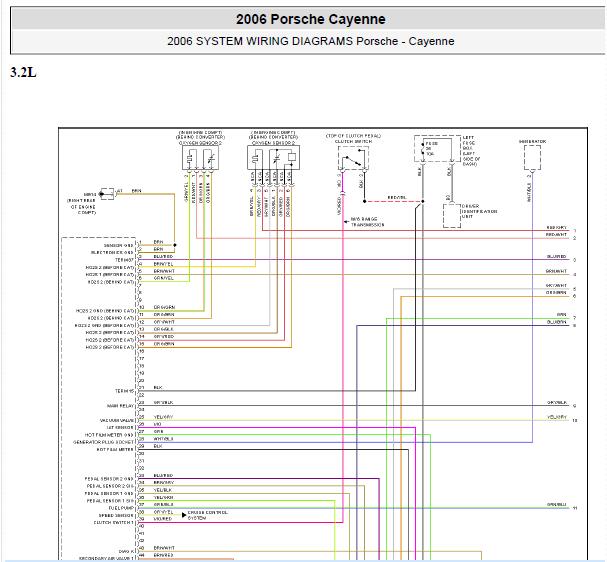
Task: Select the left fuse box symbol
Action: point(437,149)
